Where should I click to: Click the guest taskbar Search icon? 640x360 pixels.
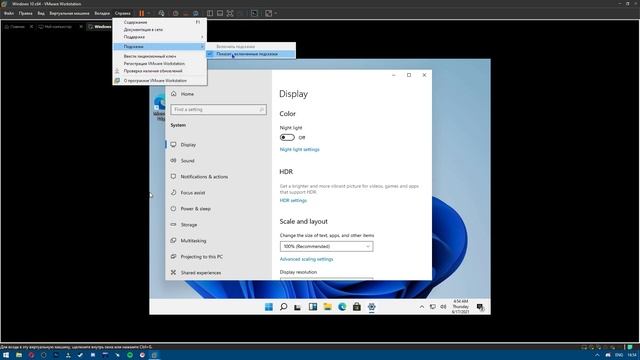coord(283,307)
